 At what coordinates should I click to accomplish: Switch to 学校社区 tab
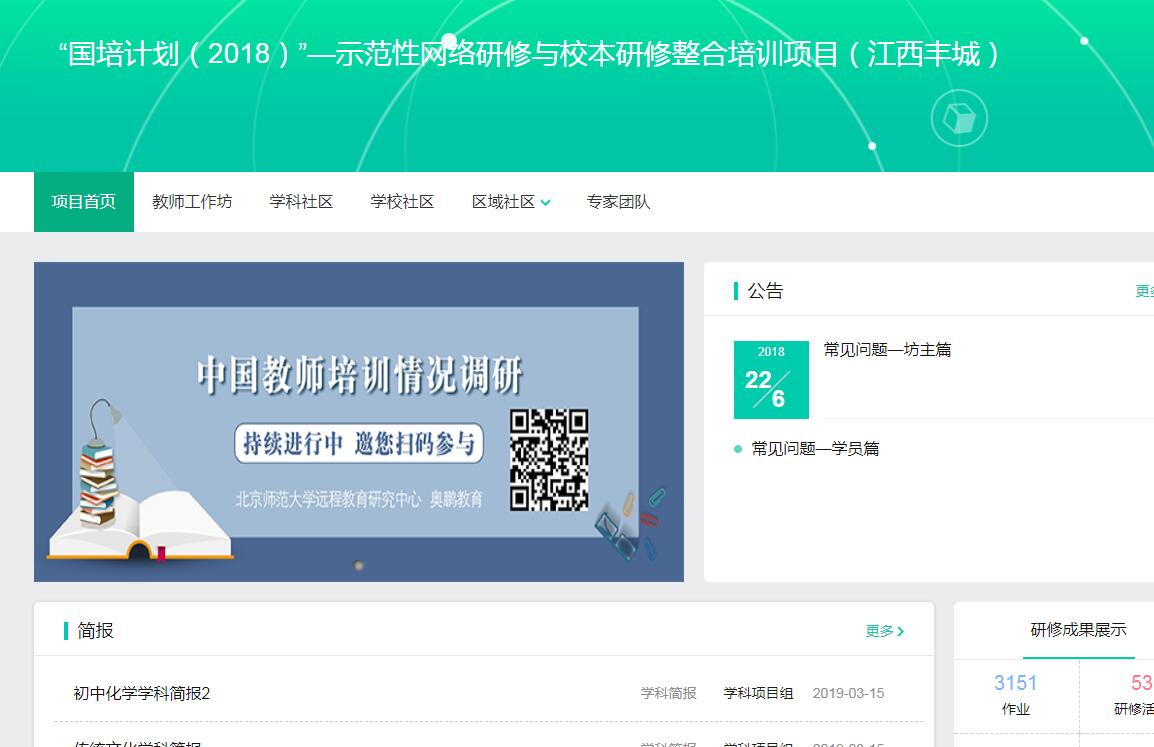[x=402, y=202]
